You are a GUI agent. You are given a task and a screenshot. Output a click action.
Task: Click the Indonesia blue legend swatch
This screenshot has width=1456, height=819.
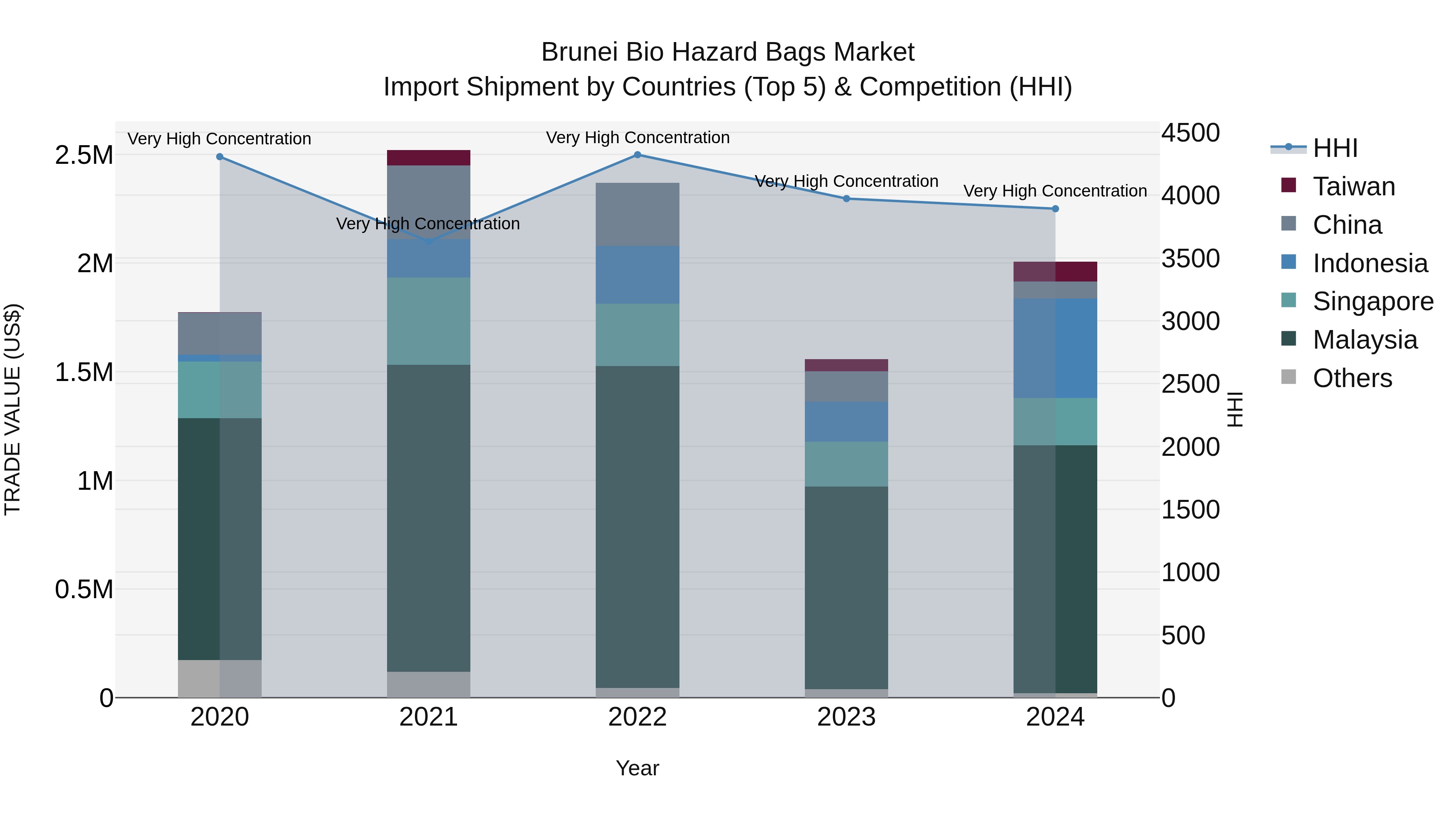[1289, 262]
